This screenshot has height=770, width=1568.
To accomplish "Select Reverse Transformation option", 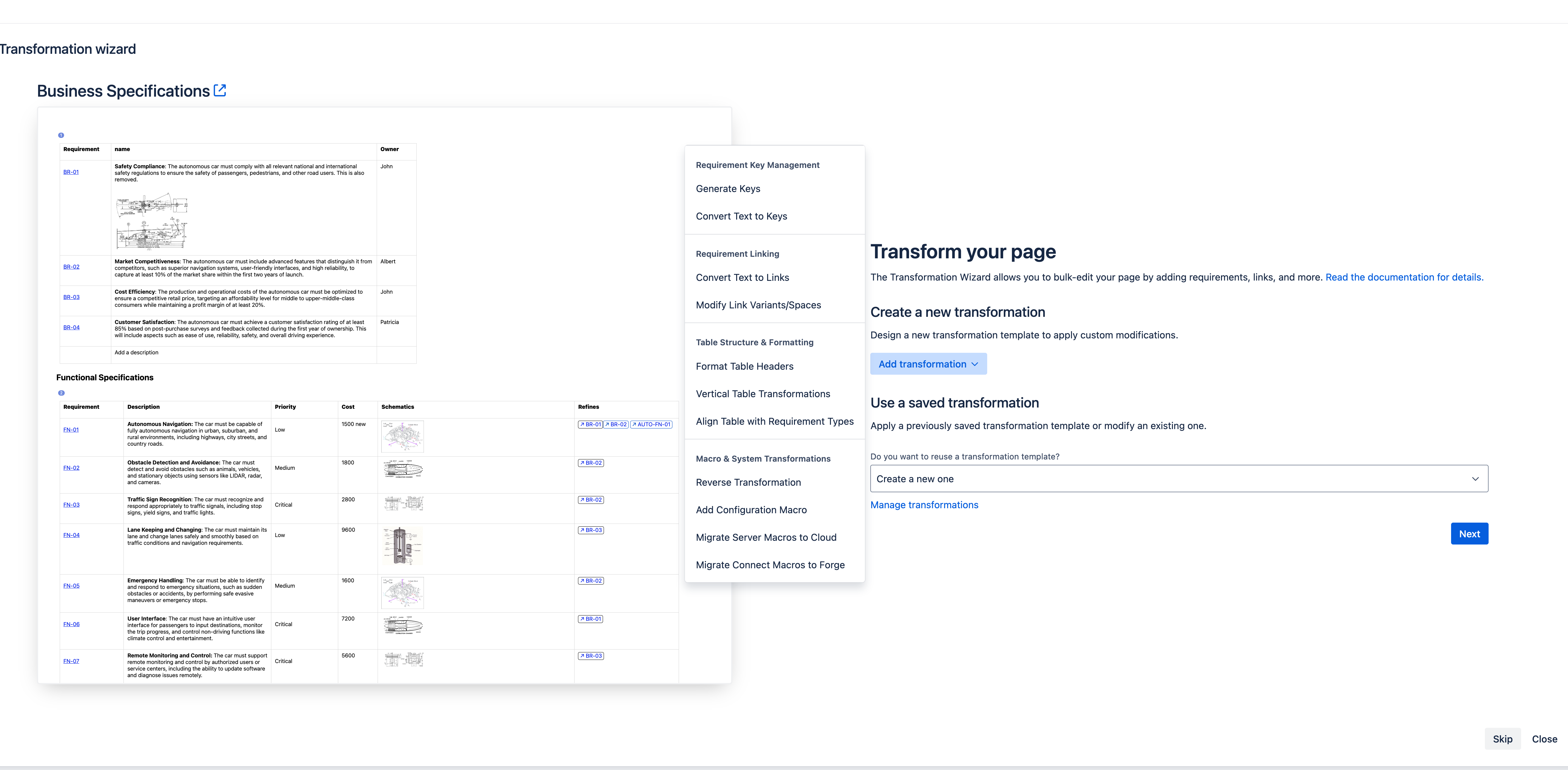I will click(748, 483).
